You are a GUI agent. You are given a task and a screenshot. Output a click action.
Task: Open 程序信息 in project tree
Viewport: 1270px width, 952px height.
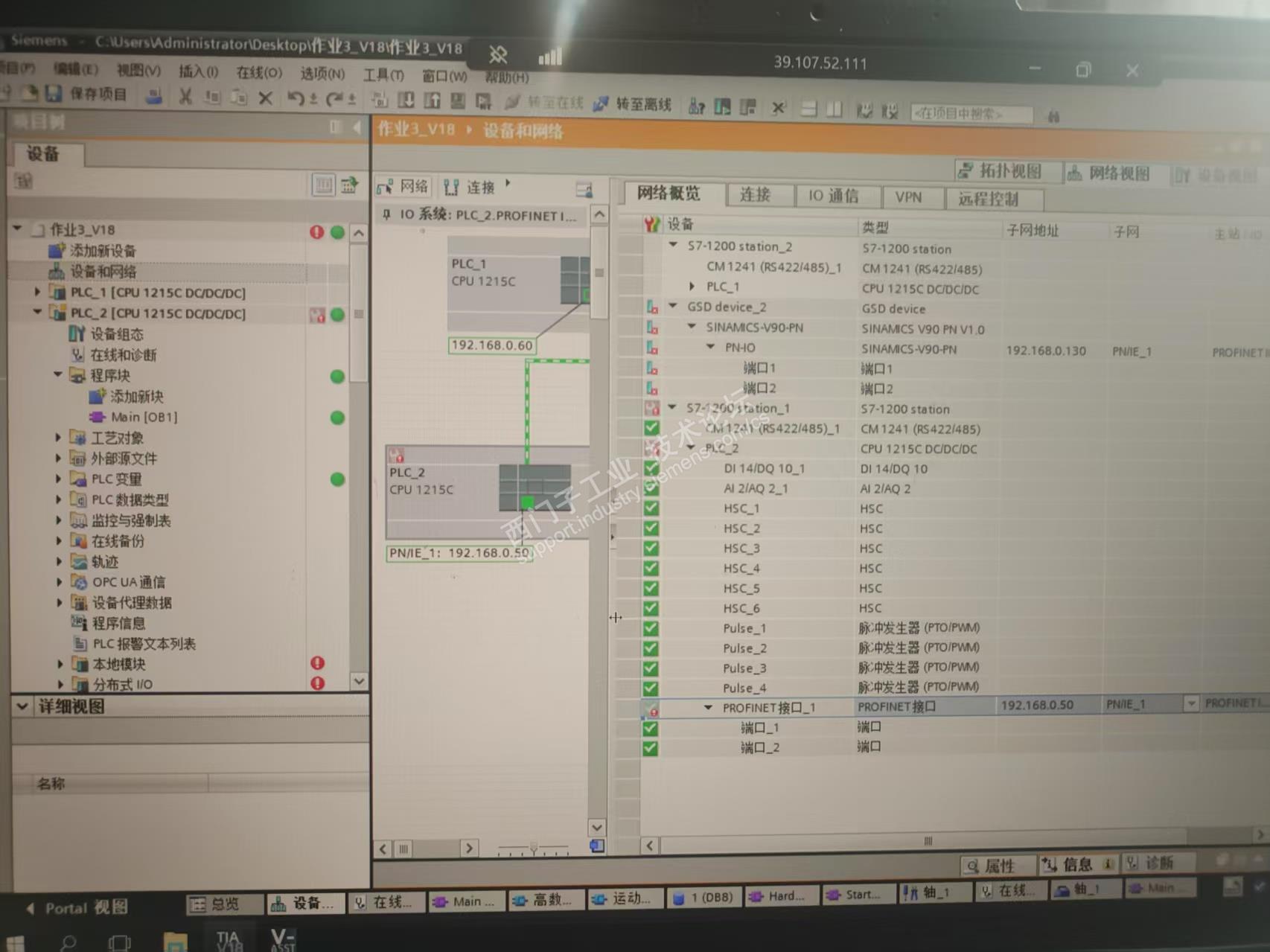coord(118,623)
